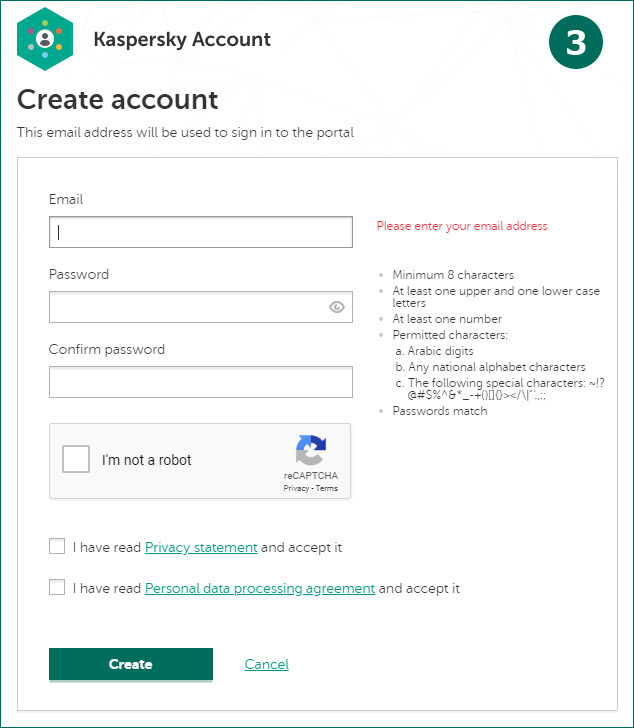Click the Kaspersky Account title text
The height and width of the screenshot is (728, 634).
(x=181, y=40)
